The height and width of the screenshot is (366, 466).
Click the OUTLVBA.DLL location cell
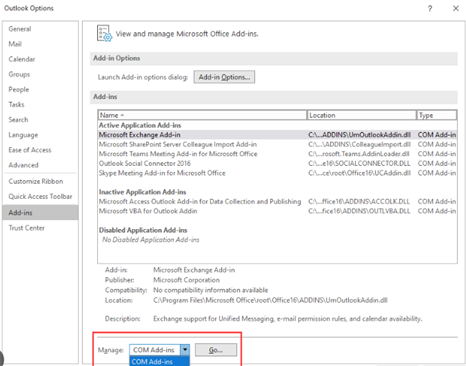tap(359, 211)
